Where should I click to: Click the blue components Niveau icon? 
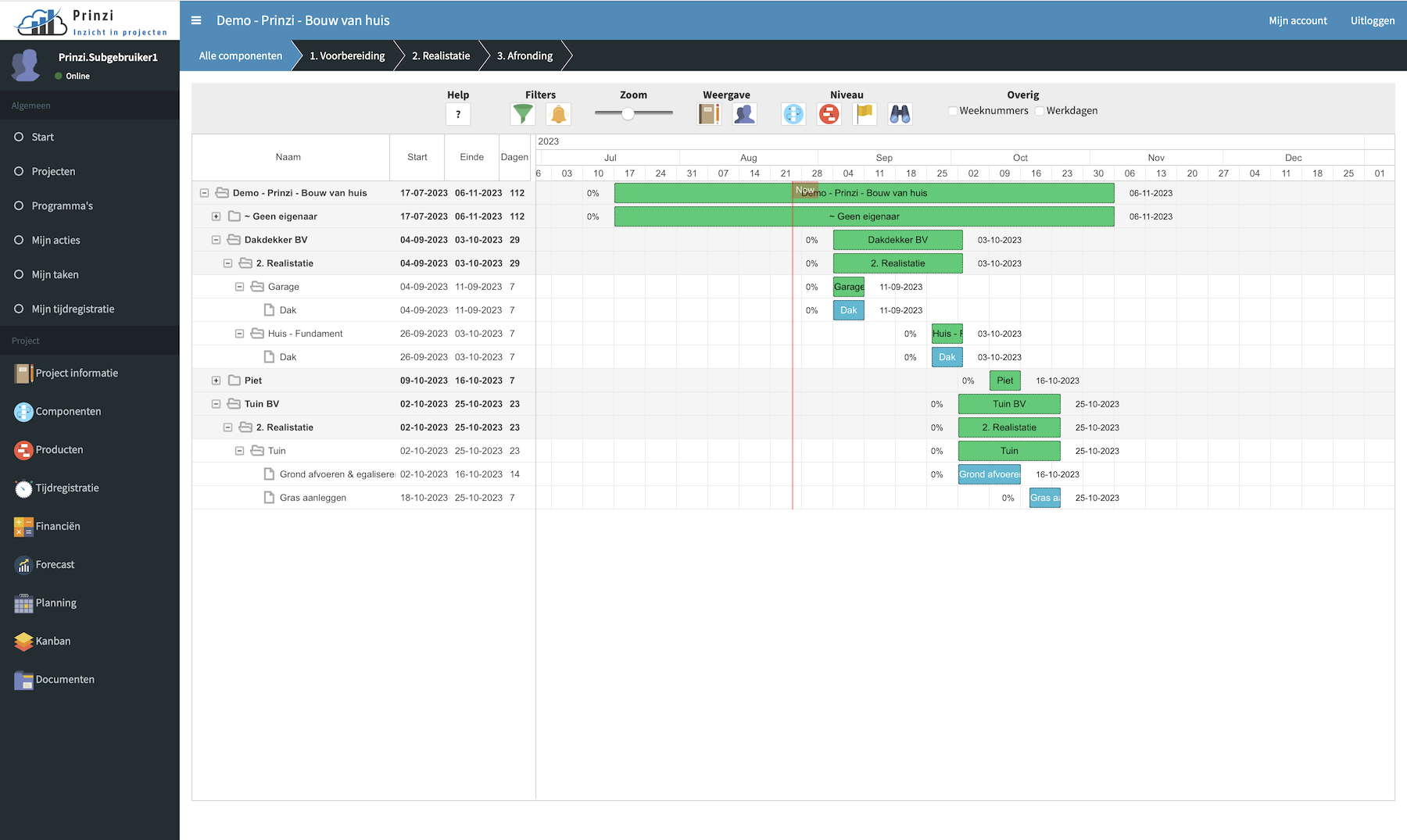(793, 114)
